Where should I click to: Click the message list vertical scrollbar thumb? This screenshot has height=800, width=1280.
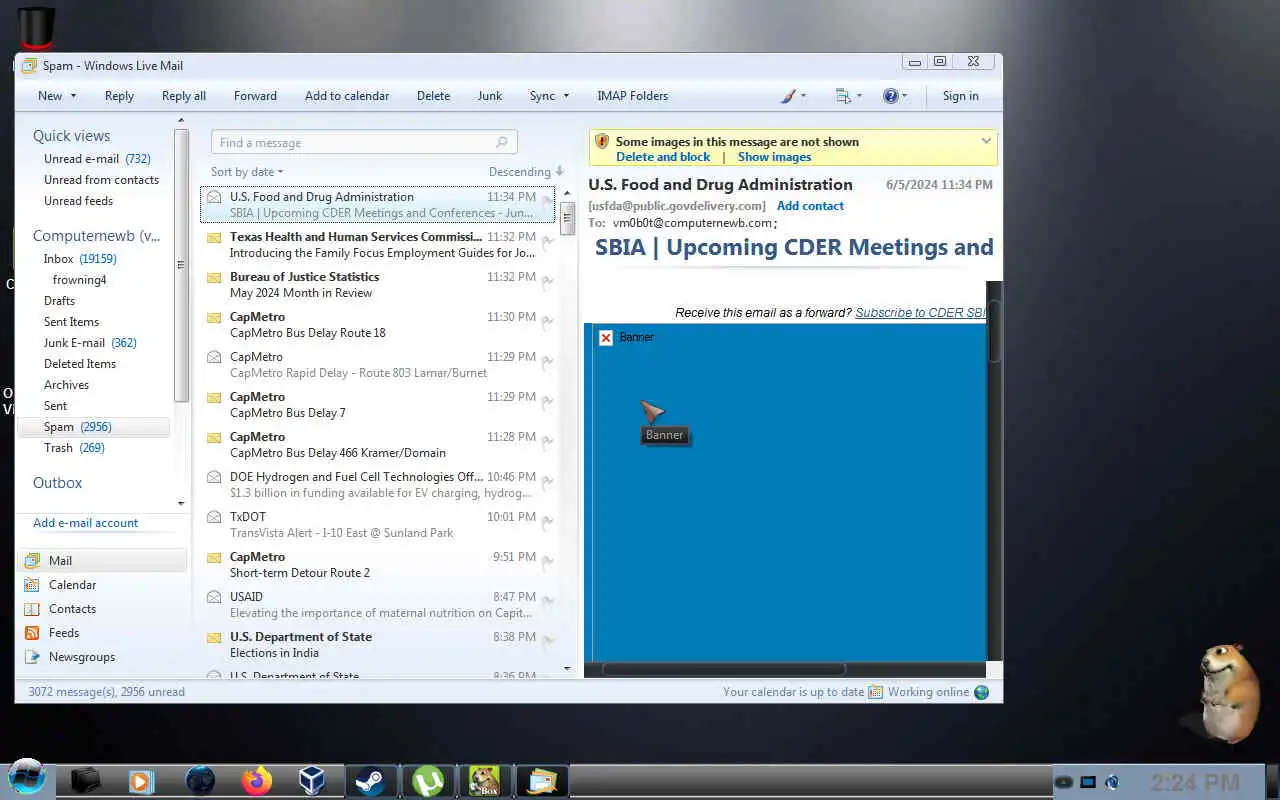coord(567,218)
